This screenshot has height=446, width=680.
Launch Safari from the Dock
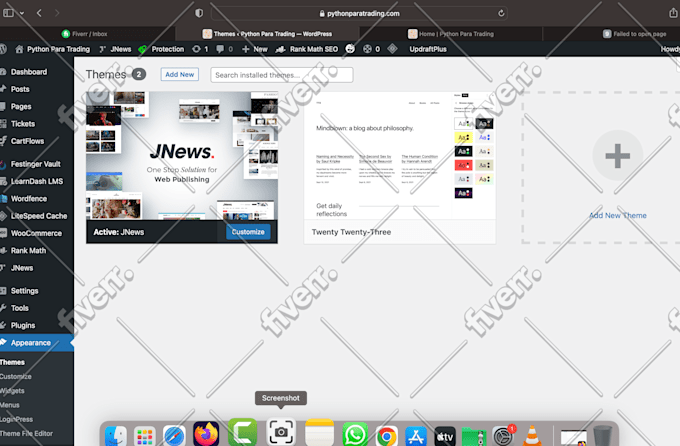point(174,435)
